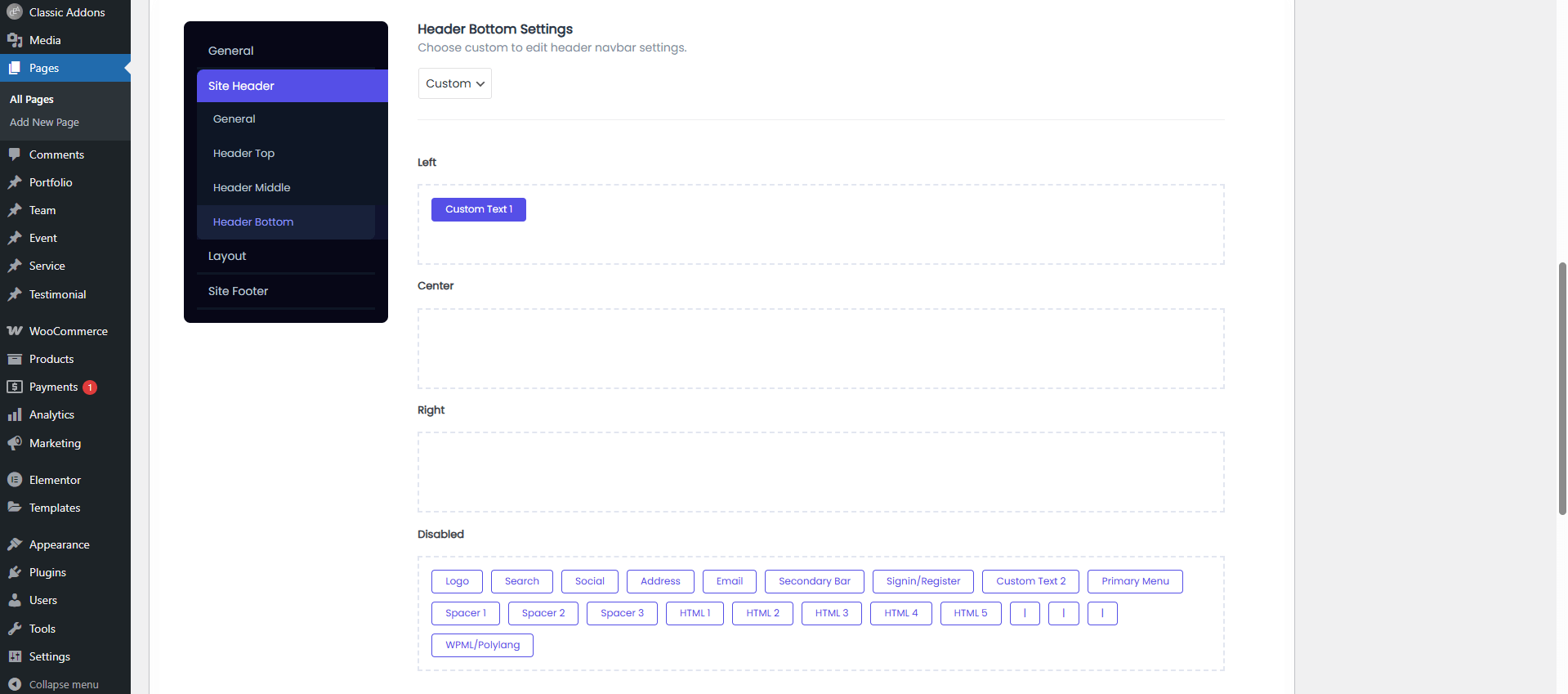Click the Analytics bar chart icon
Viewport: 1568px width, 694px height.
coord(15,414)
